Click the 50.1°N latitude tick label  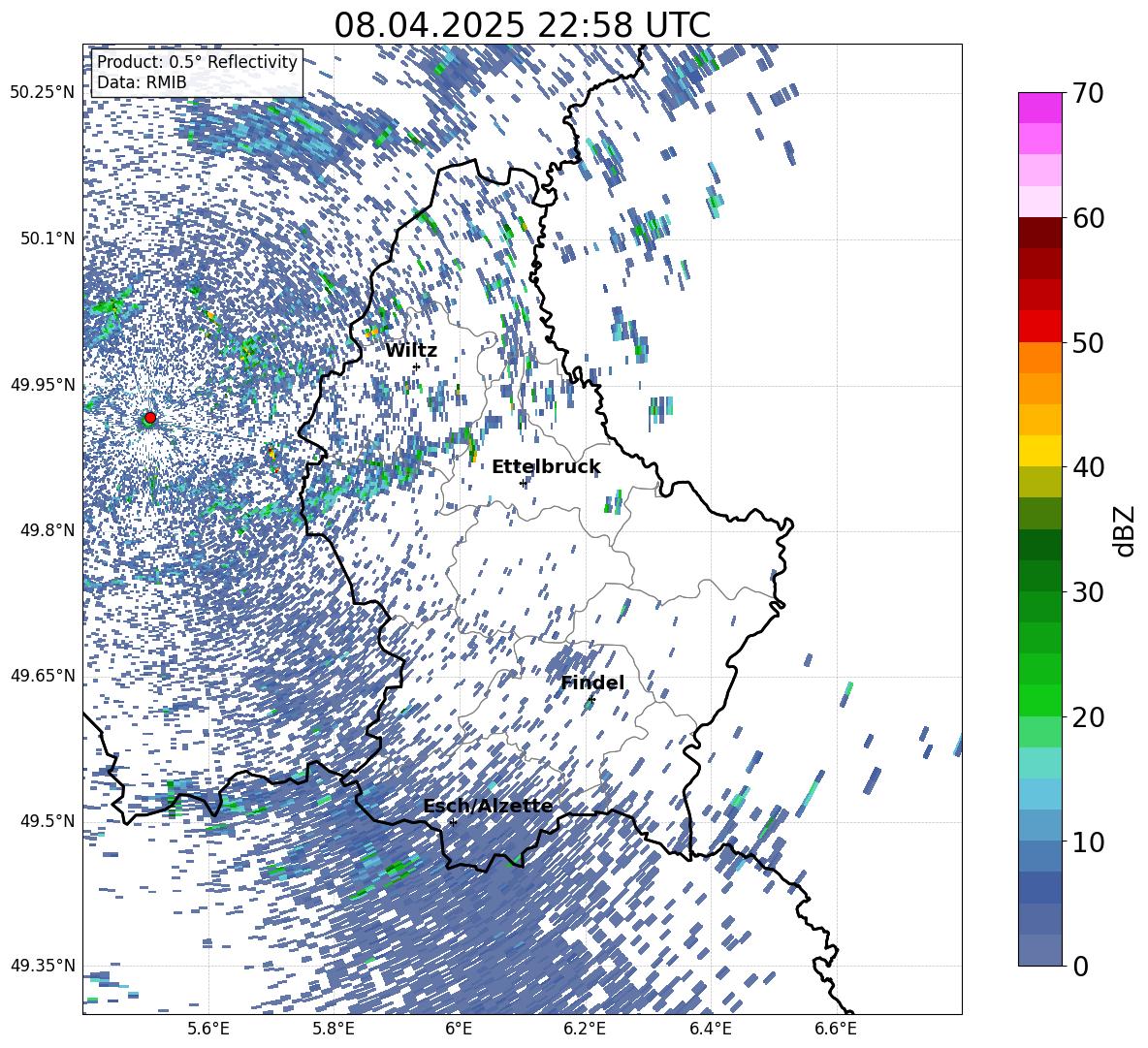pos(48,238)
